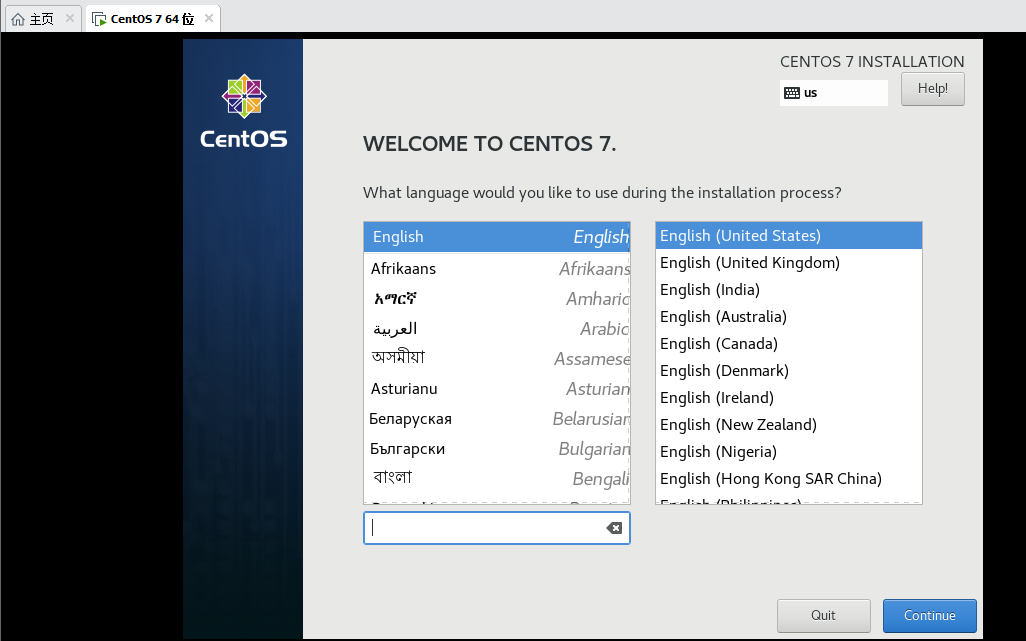The height and width of the screenshot is (641, 1026).
Task: Choose English (United States) locale
Action: 788,235
